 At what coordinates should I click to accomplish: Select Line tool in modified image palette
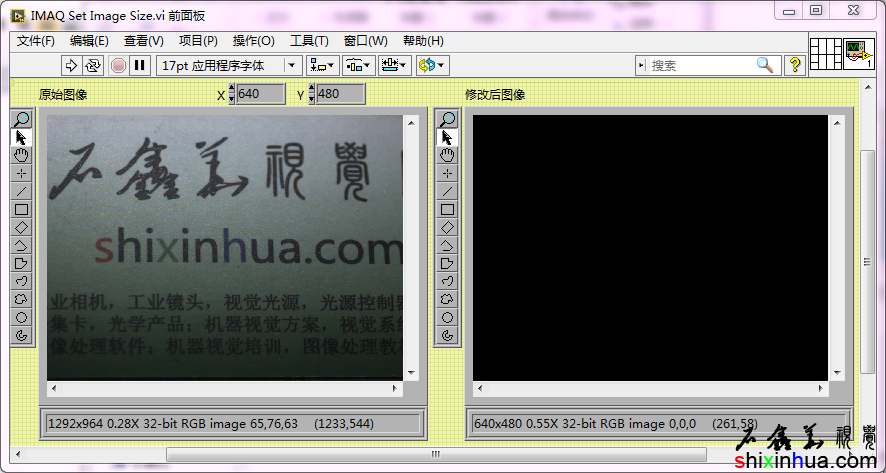tap(447, 191)
